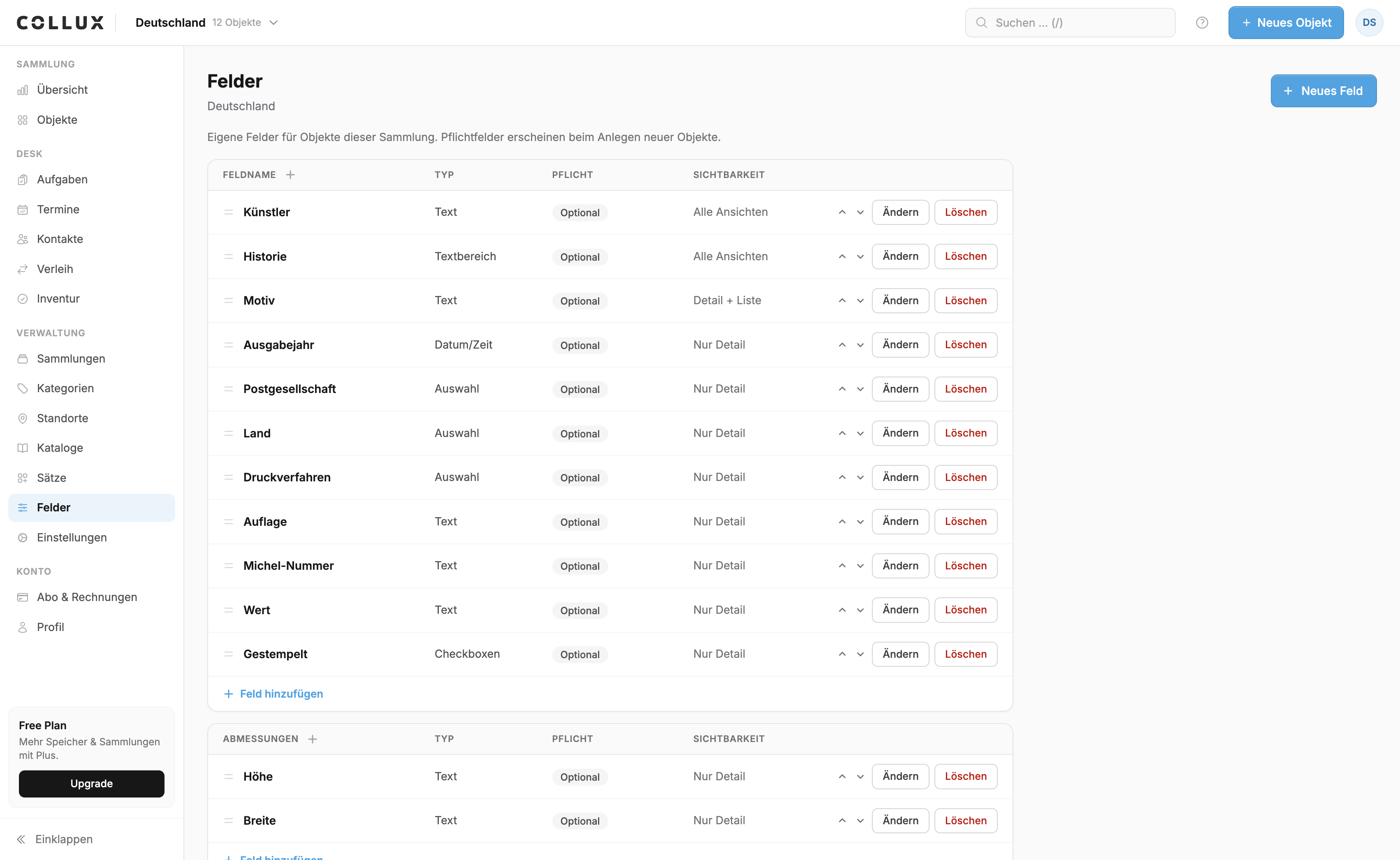Click Ändern for the Ausgabejahr field
Viewport: 1400px width, 860px height.
900,344
